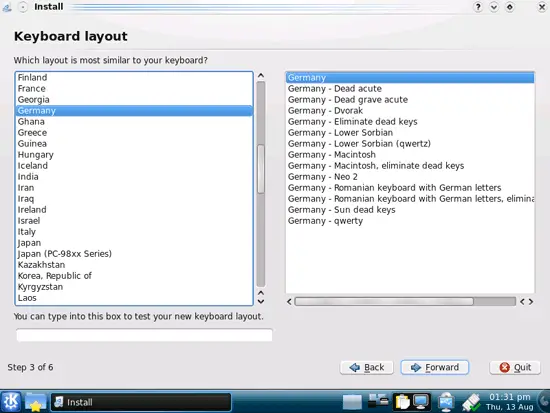550x413 pixels.
Task: Open the network monitor tray icon
Action: [446, 402]
